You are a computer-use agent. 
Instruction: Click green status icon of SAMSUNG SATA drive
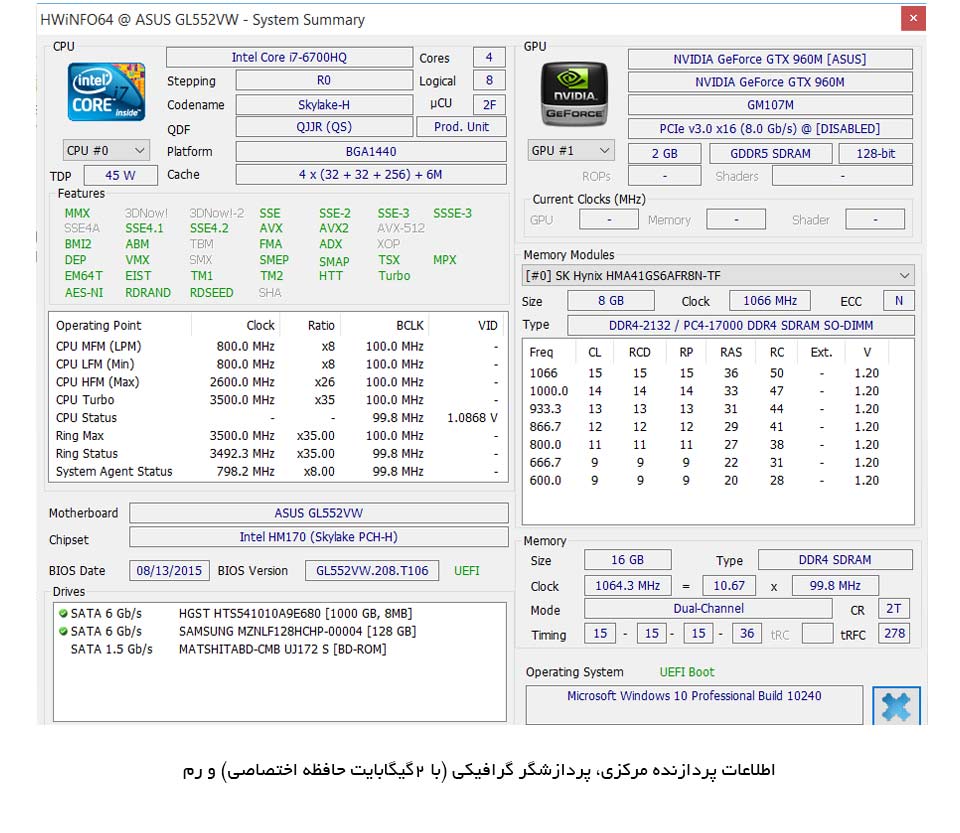63,631
